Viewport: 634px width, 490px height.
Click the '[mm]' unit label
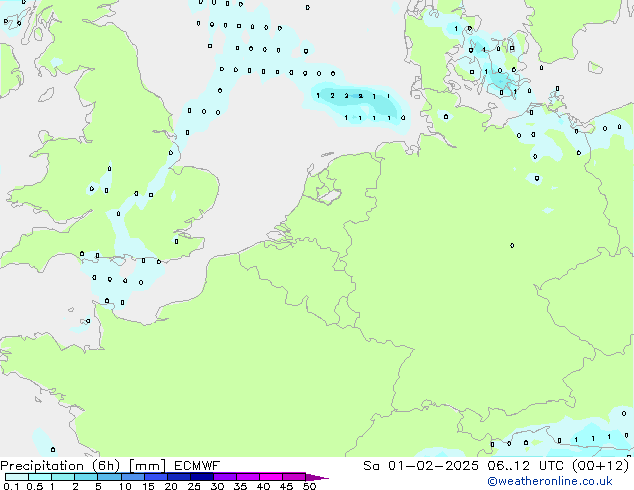click(x=148, y=466)
